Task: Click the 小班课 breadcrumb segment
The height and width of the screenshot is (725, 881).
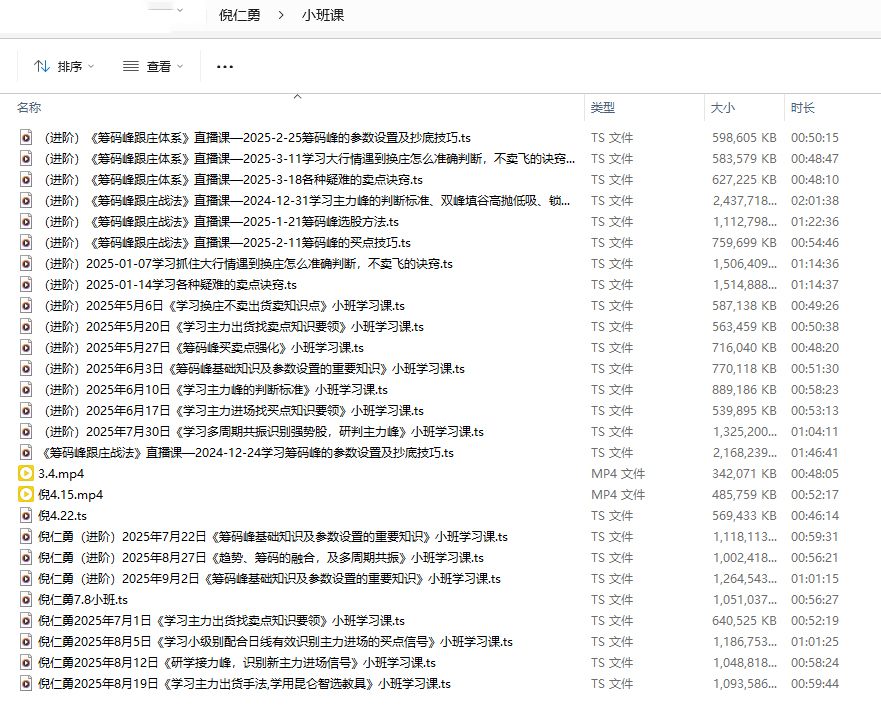Action: 323,15
